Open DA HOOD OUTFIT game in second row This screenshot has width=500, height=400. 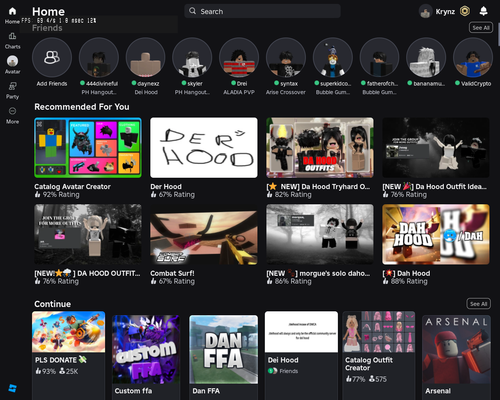[x=88, y=234]
